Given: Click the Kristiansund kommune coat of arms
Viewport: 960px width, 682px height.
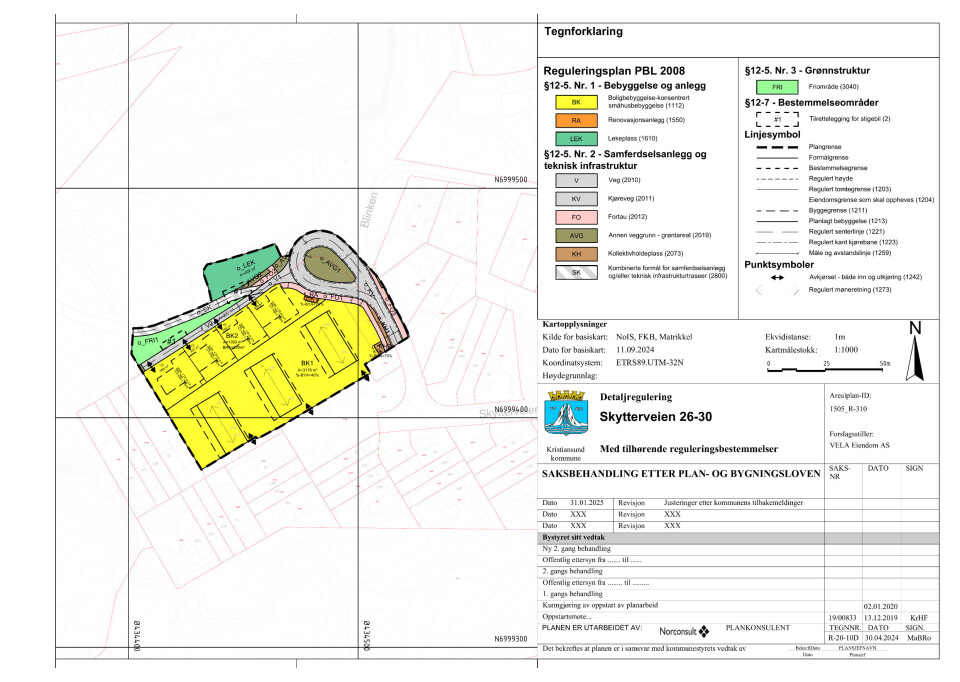Looking at the screenshot, I should pyautogui.click(x=565, y=413).
